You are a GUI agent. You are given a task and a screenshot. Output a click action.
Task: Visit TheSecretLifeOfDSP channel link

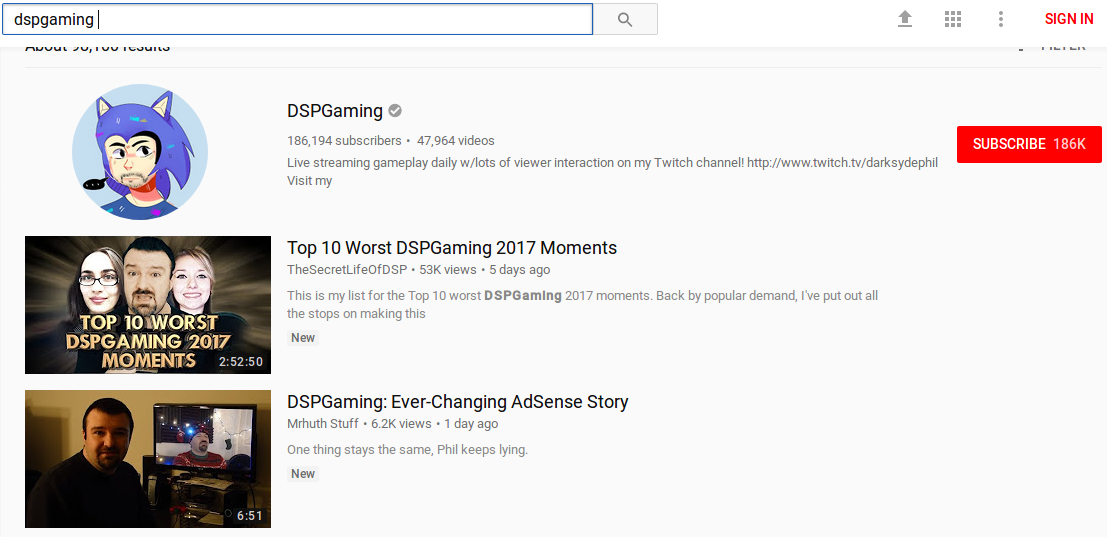pyautogui.click(x=349, y=270)
